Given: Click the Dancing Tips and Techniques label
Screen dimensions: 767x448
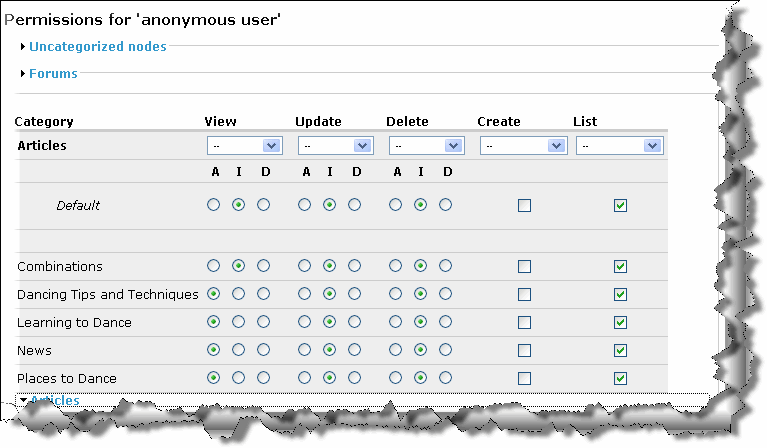Looking at the screenshot, I should pyautogui.click(x=108, y=294).
